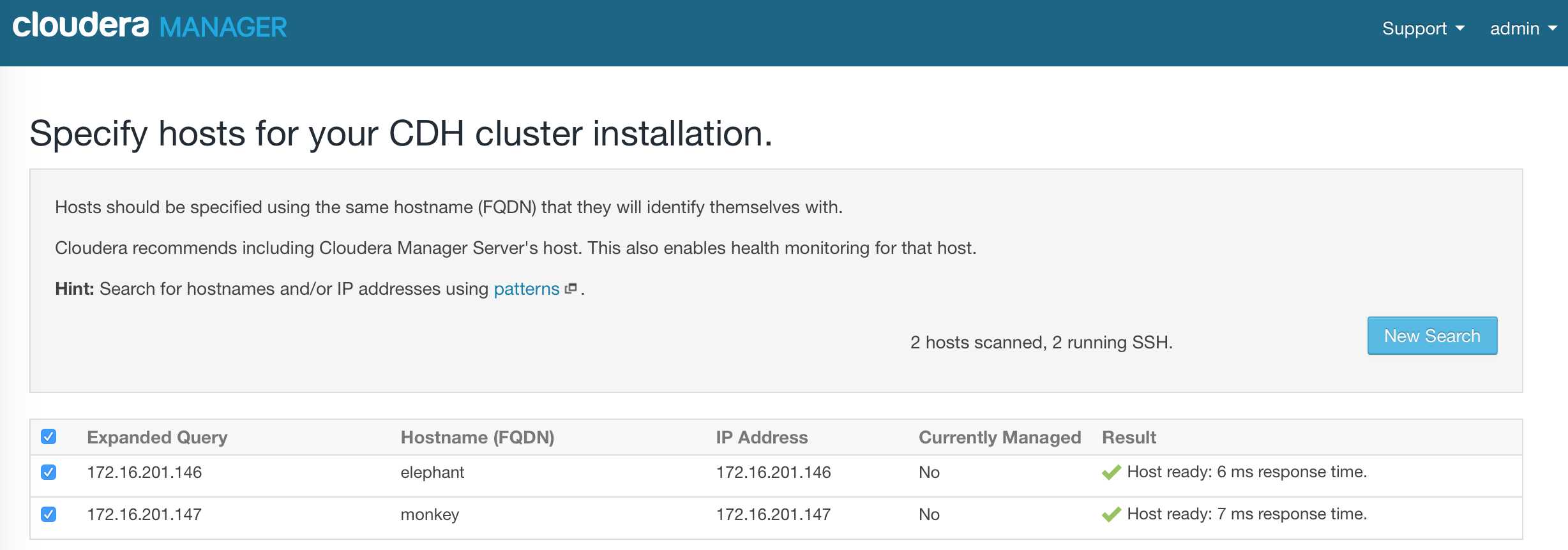Click the 'Specify hosts for your CDH' heading

point(401,134)
